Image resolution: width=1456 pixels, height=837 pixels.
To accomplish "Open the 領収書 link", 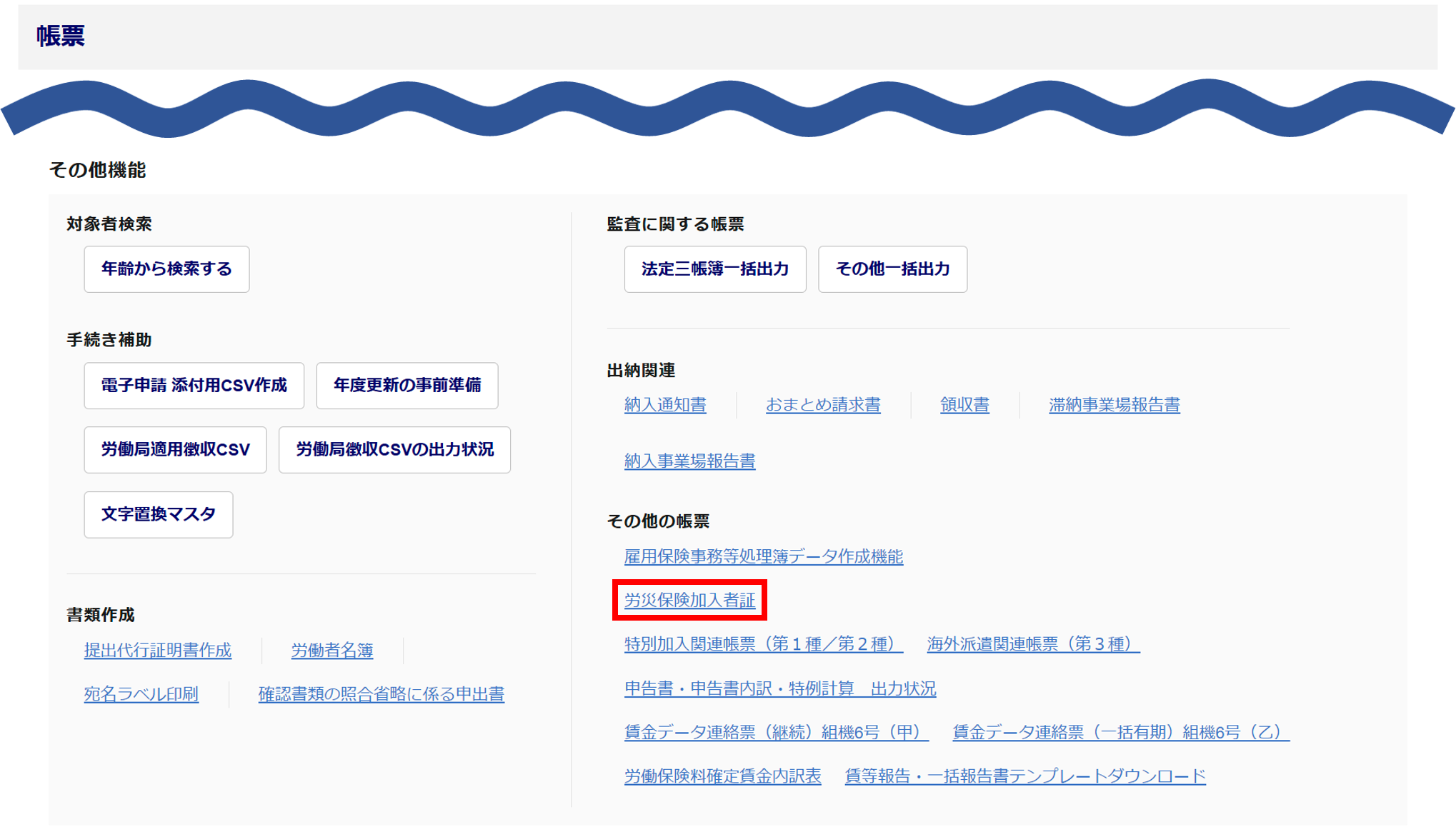I will pyautogui.click(x=964, y=405).
